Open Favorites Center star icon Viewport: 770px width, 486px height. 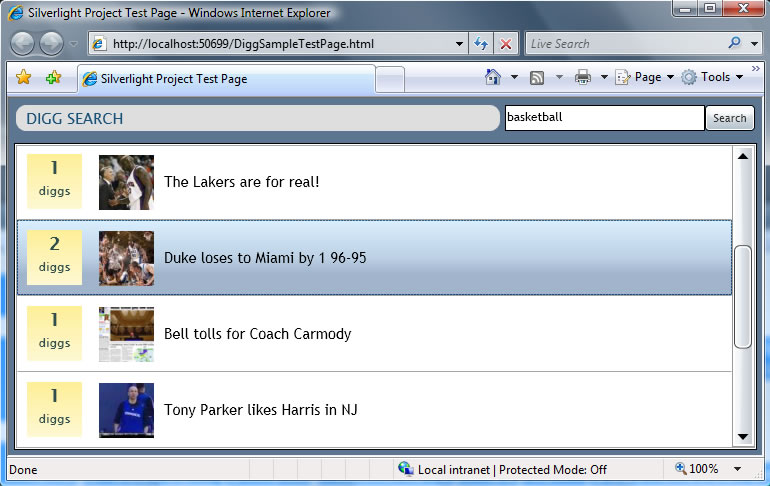pyautogui.click(x=23, y=77)
